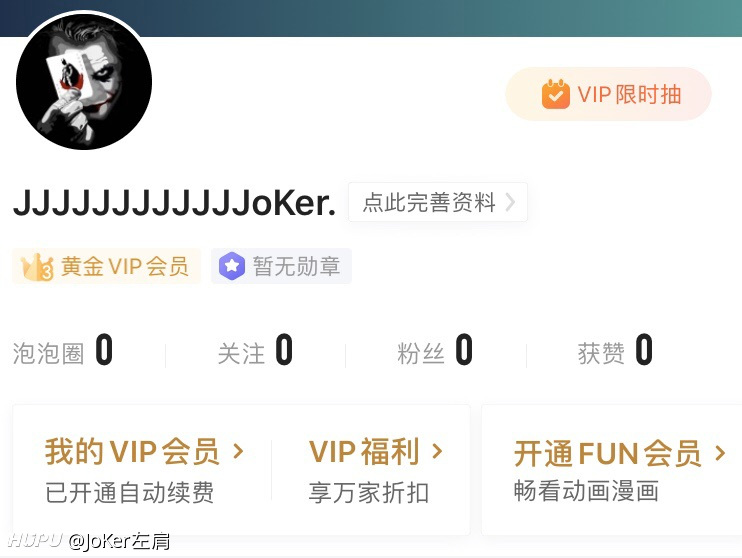
Task: Open the 暂无勋章 medal badge
Action: click(281, 266)
